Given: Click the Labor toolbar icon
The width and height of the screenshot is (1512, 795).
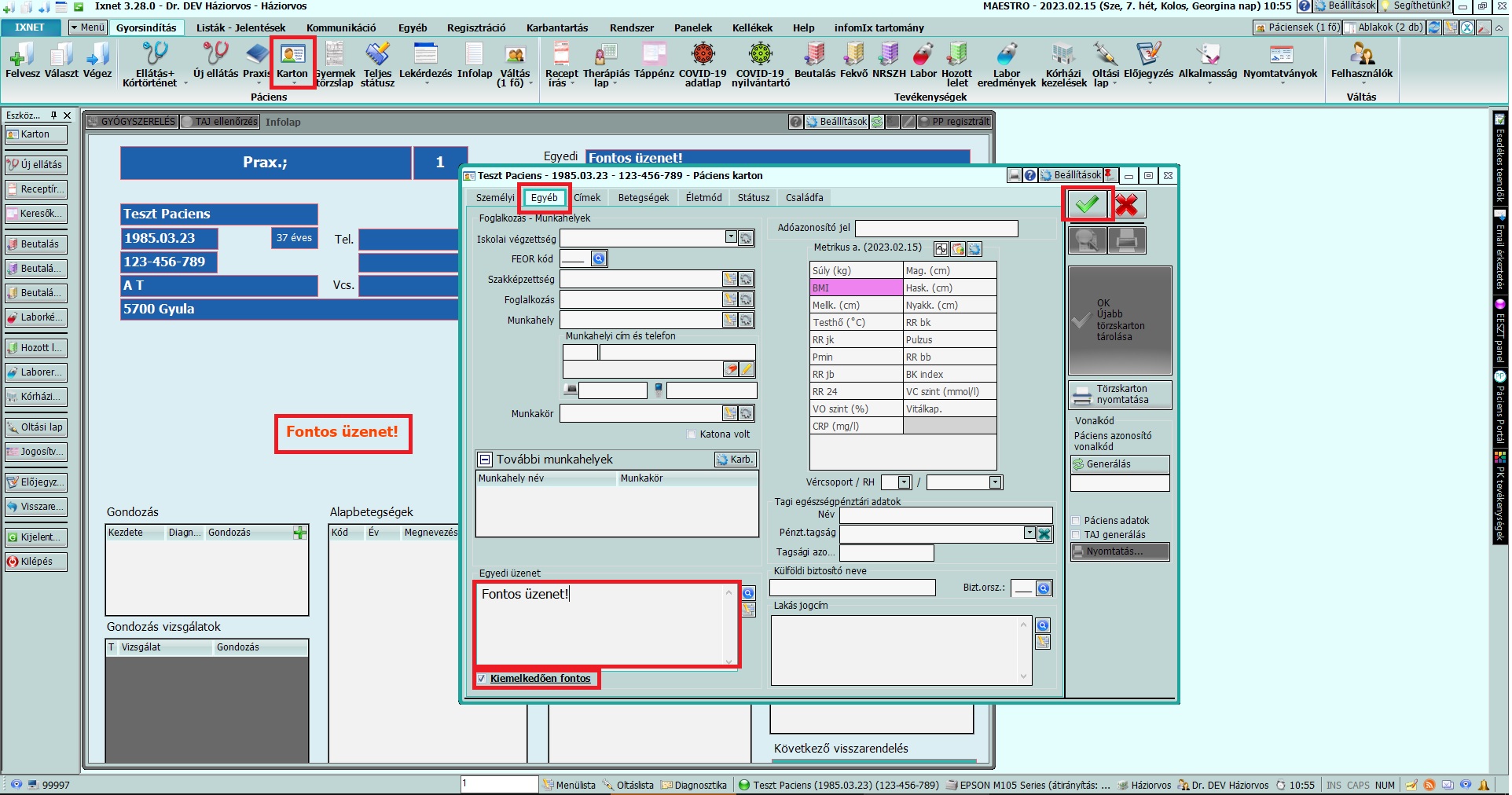Looking at the screenshot, I should 923,61.
